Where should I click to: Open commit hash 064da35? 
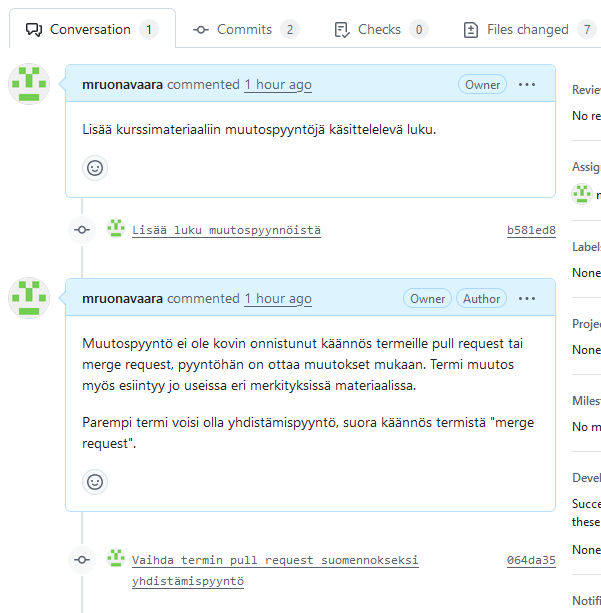point(531,560)
